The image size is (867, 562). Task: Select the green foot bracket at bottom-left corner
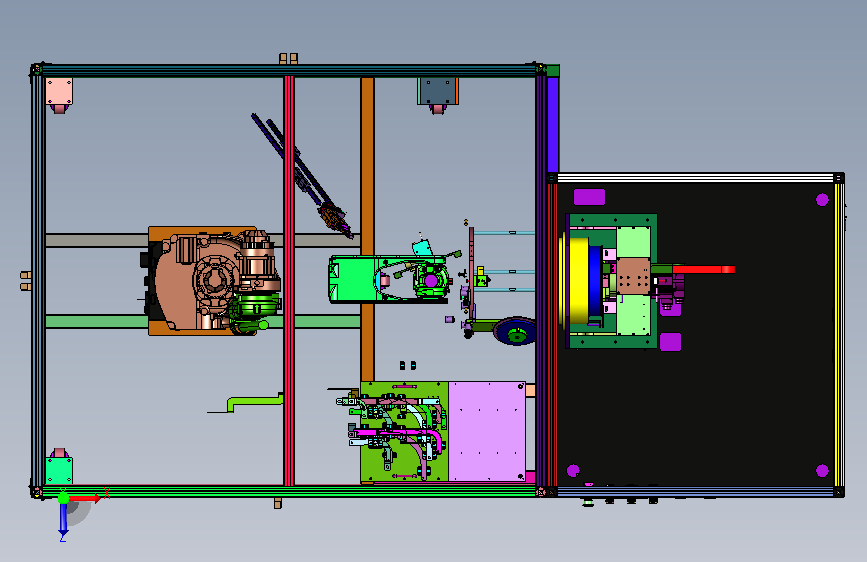[x=59, y=471]
